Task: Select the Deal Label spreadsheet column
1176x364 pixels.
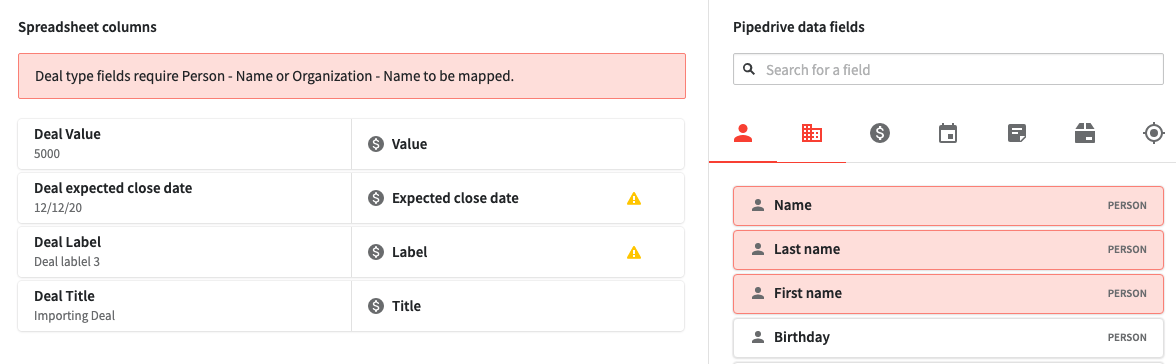Action: click(184, 252)
